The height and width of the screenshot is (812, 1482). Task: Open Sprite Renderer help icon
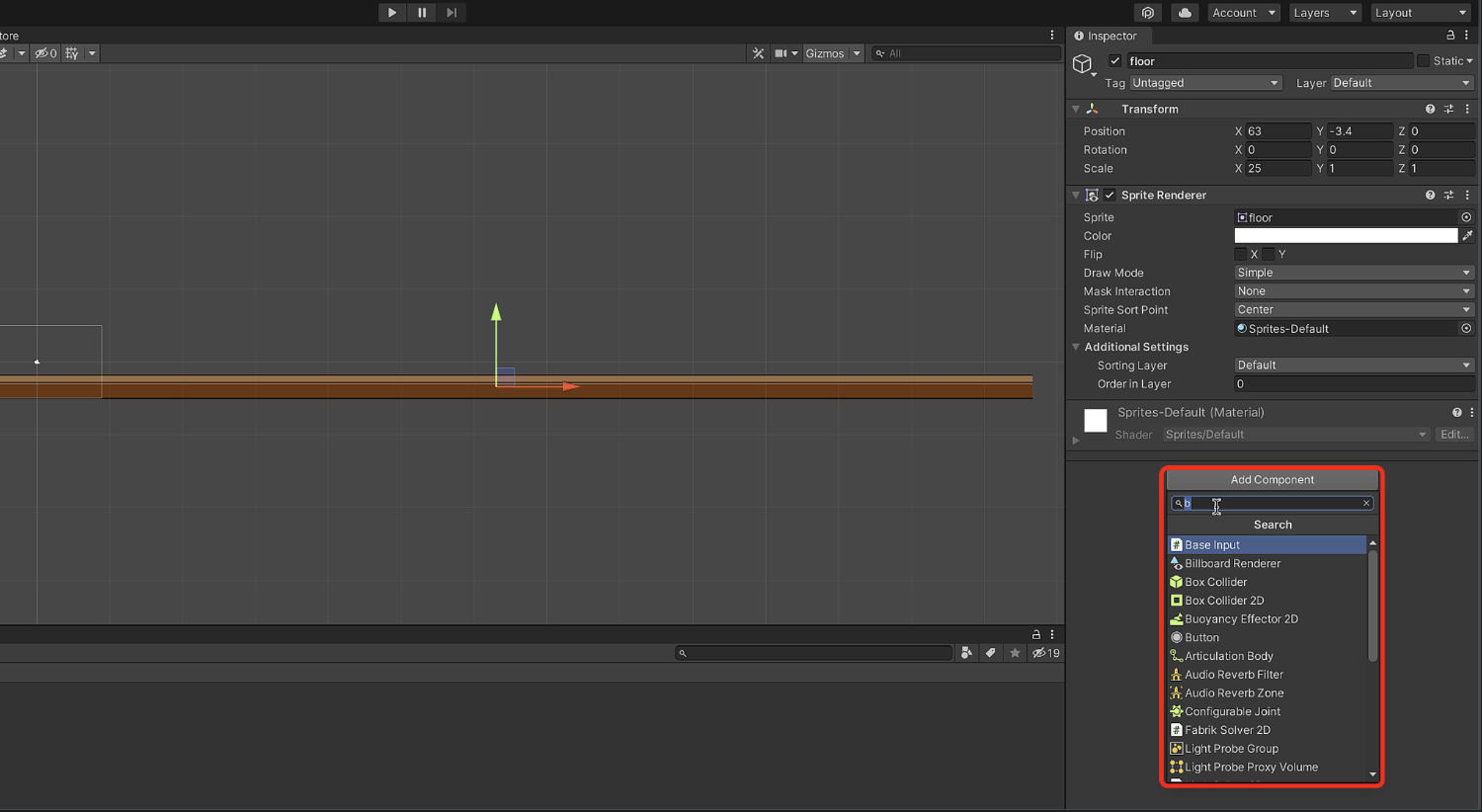[1430, 196]
